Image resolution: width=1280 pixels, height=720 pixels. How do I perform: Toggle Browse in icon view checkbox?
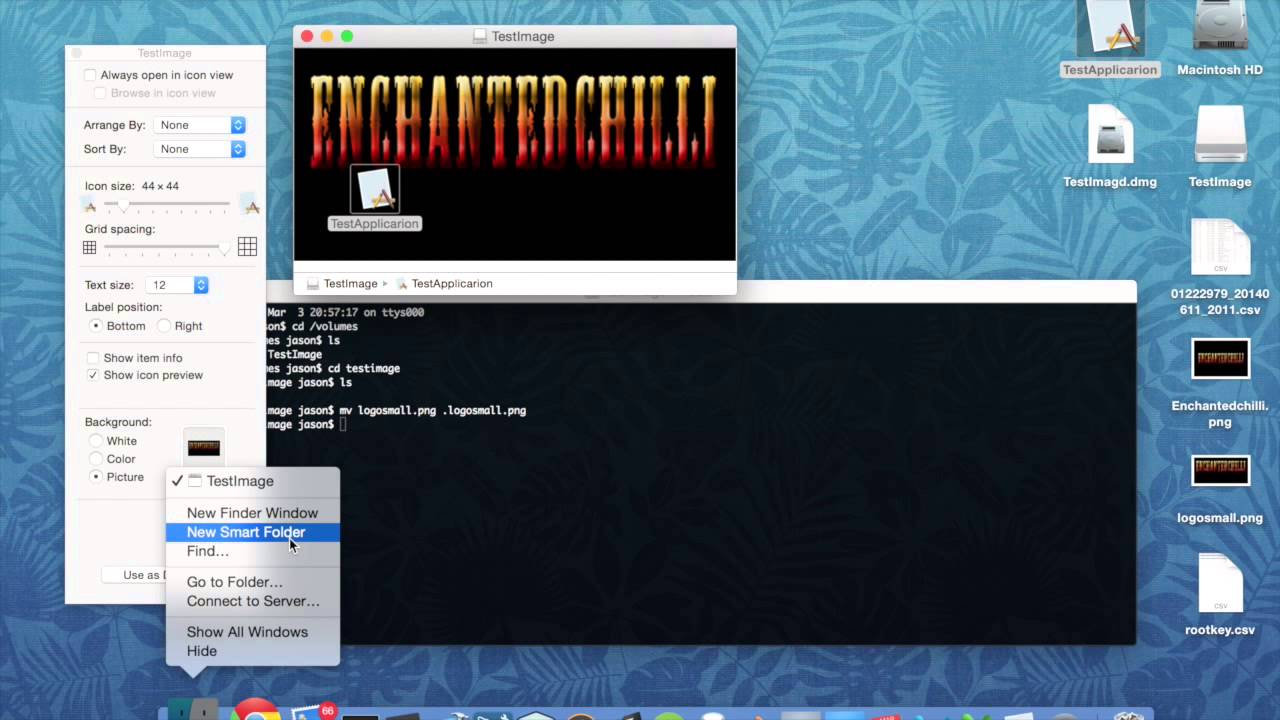100,93
